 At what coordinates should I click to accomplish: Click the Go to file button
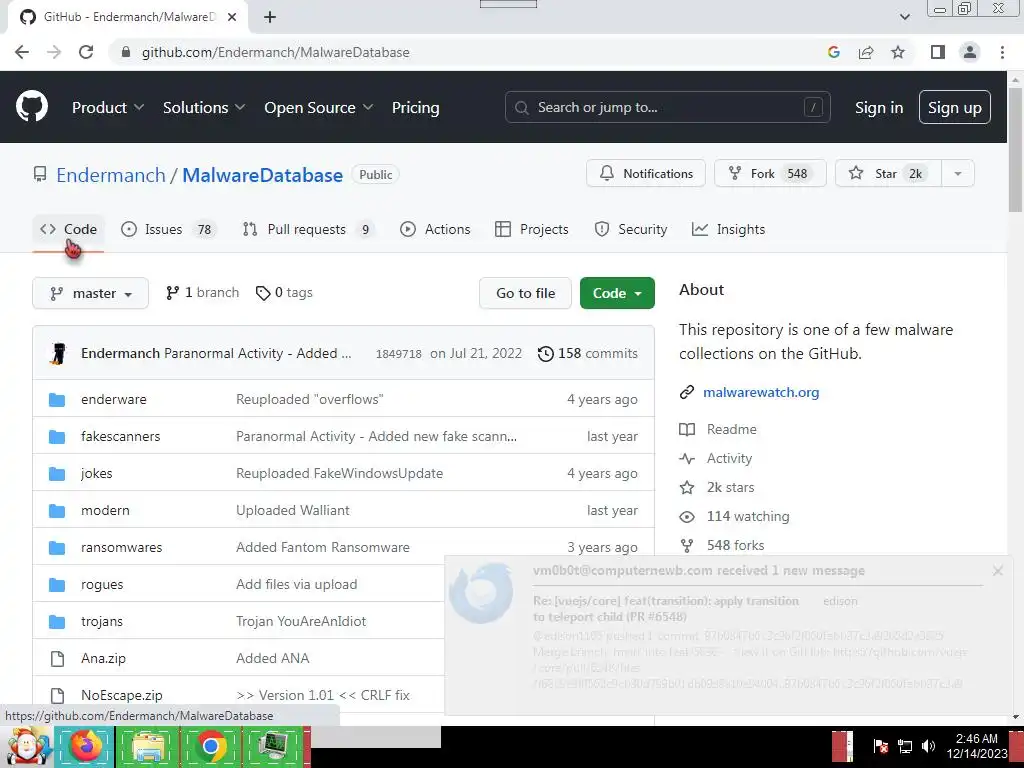(525, 293)
